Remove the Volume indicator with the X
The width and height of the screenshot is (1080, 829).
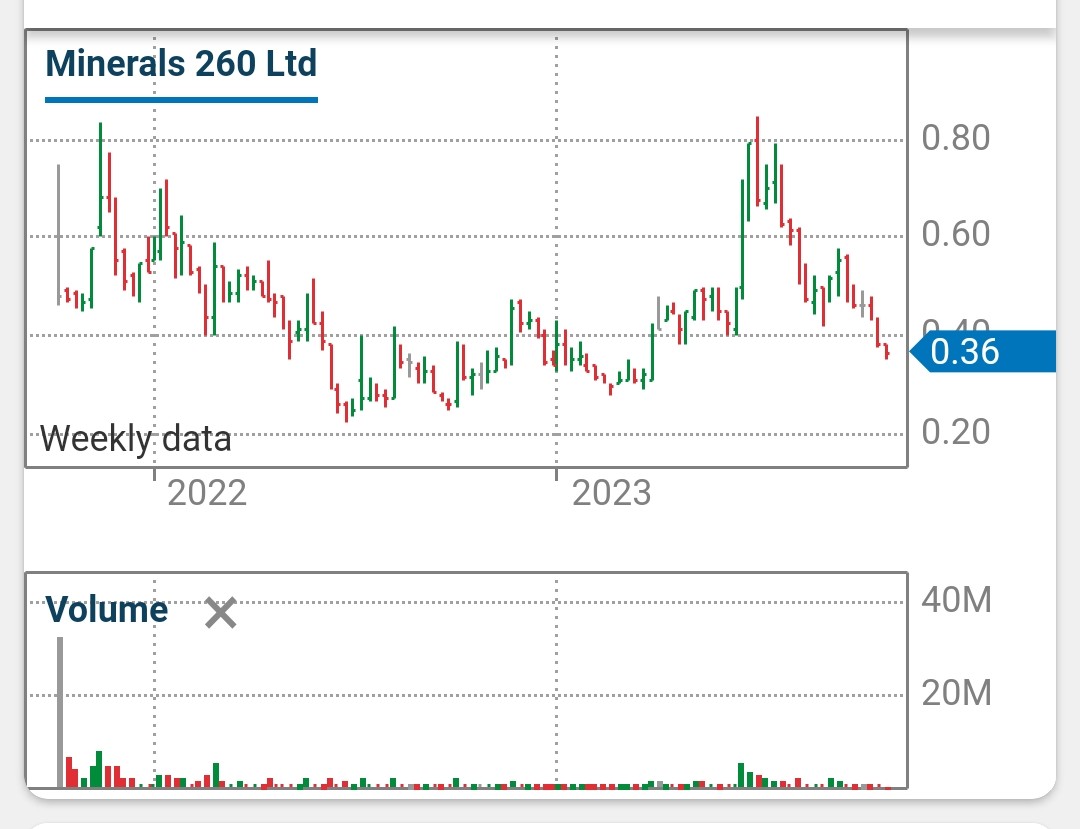[220, 613]
